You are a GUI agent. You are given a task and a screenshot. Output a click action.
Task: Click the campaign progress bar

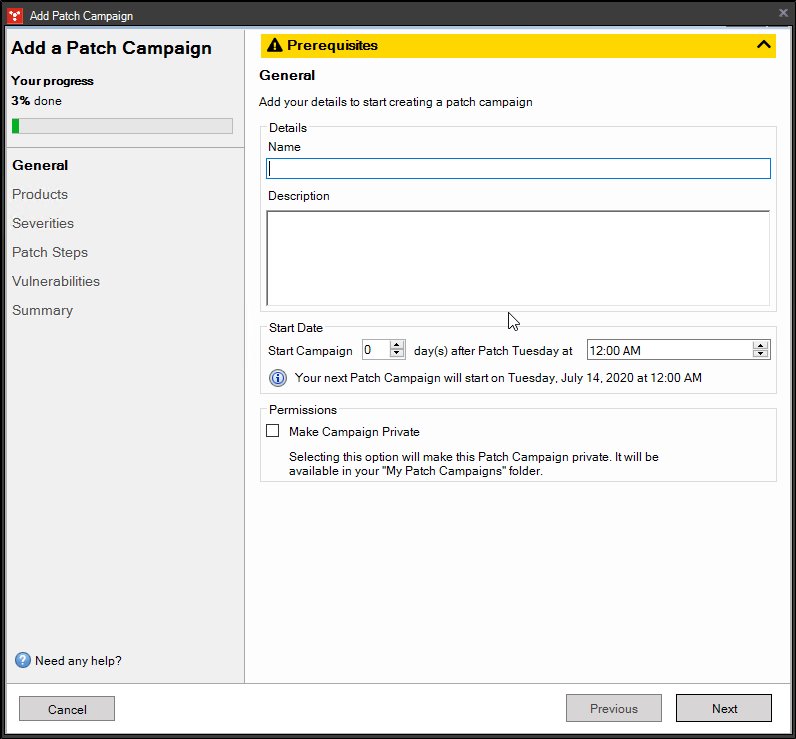click(122, 126)
